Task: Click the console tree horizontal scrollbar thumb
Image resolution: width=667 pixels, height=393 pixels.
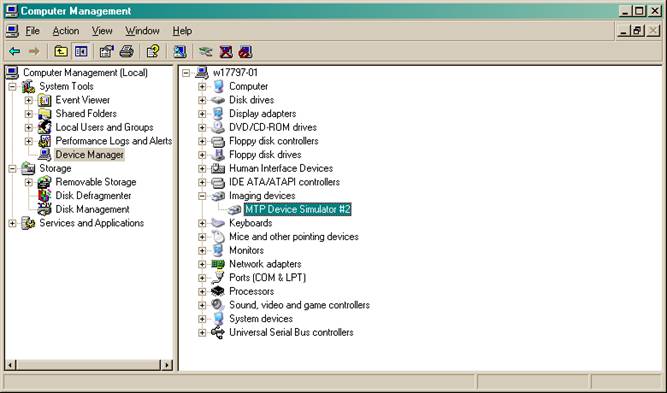Action: click(88, 365)
